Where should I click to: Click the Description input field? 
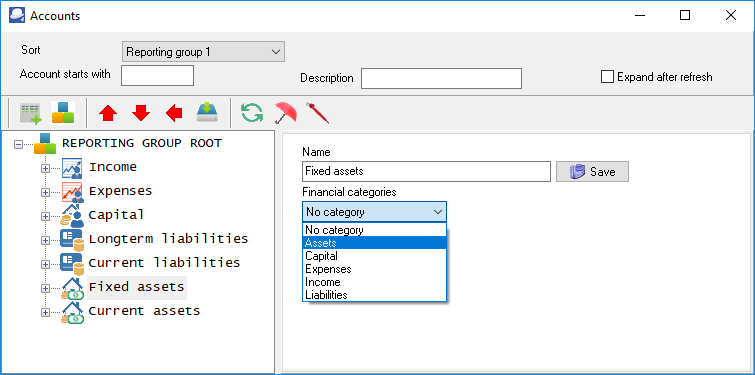pos(442,78)
